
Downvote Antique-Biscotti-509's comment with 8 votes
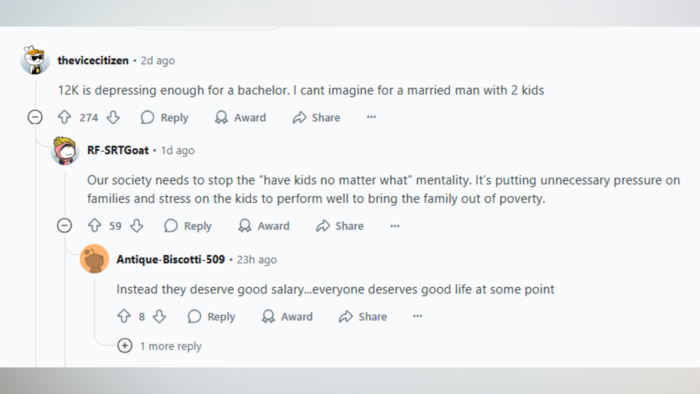159,316
